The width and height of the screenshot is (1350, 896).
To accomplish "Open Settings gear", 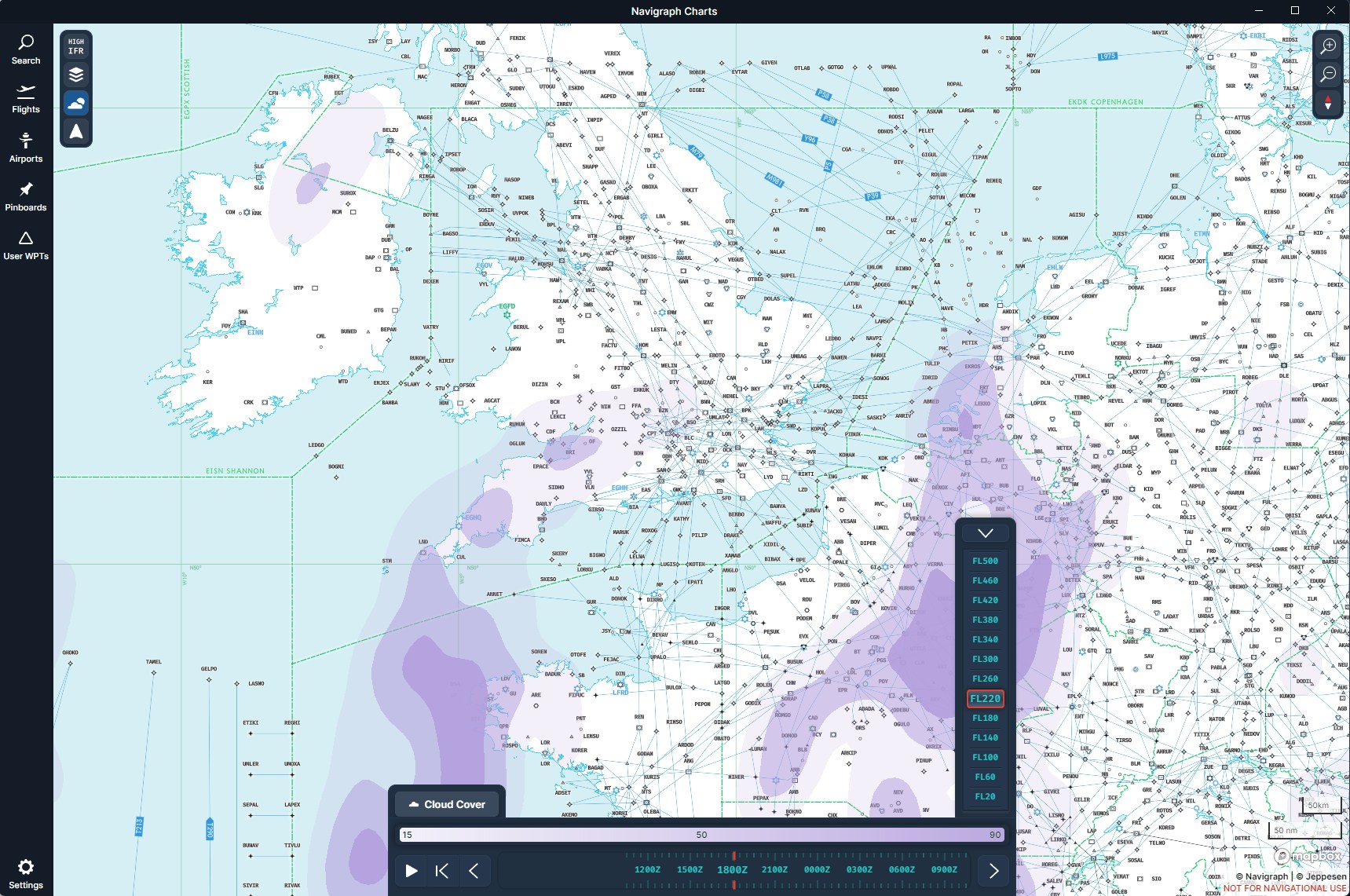I will (26, 873).
